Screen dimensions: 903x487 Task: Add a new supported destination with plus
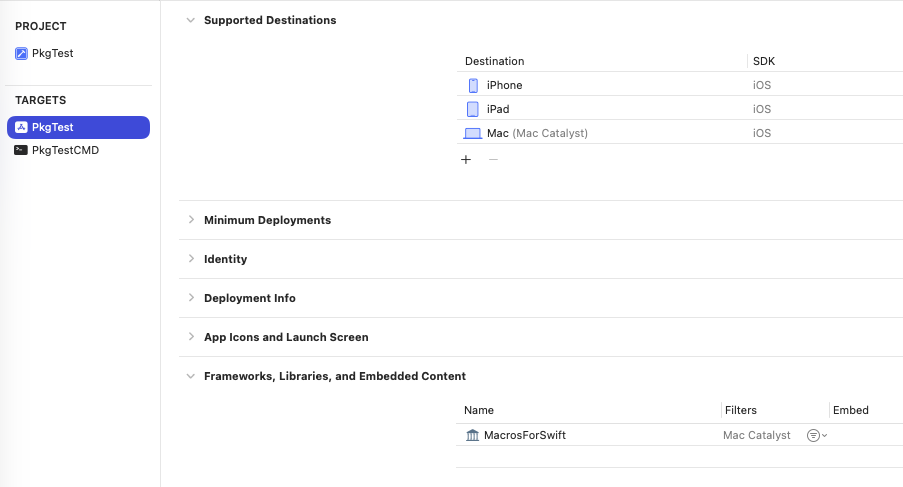click(466, 160)
